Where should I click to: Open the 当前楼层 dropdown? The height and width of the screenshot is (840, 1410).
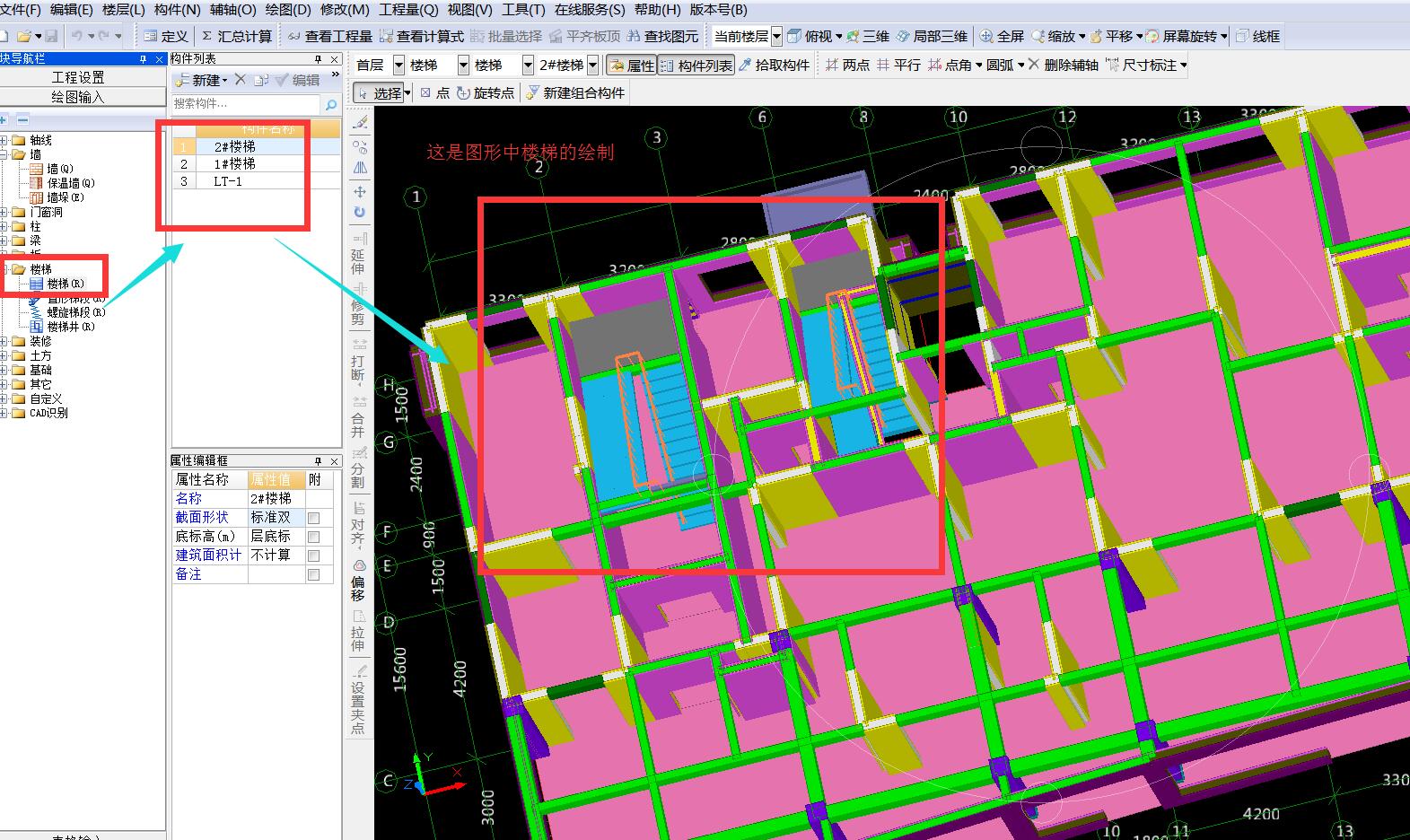[776, 36]
